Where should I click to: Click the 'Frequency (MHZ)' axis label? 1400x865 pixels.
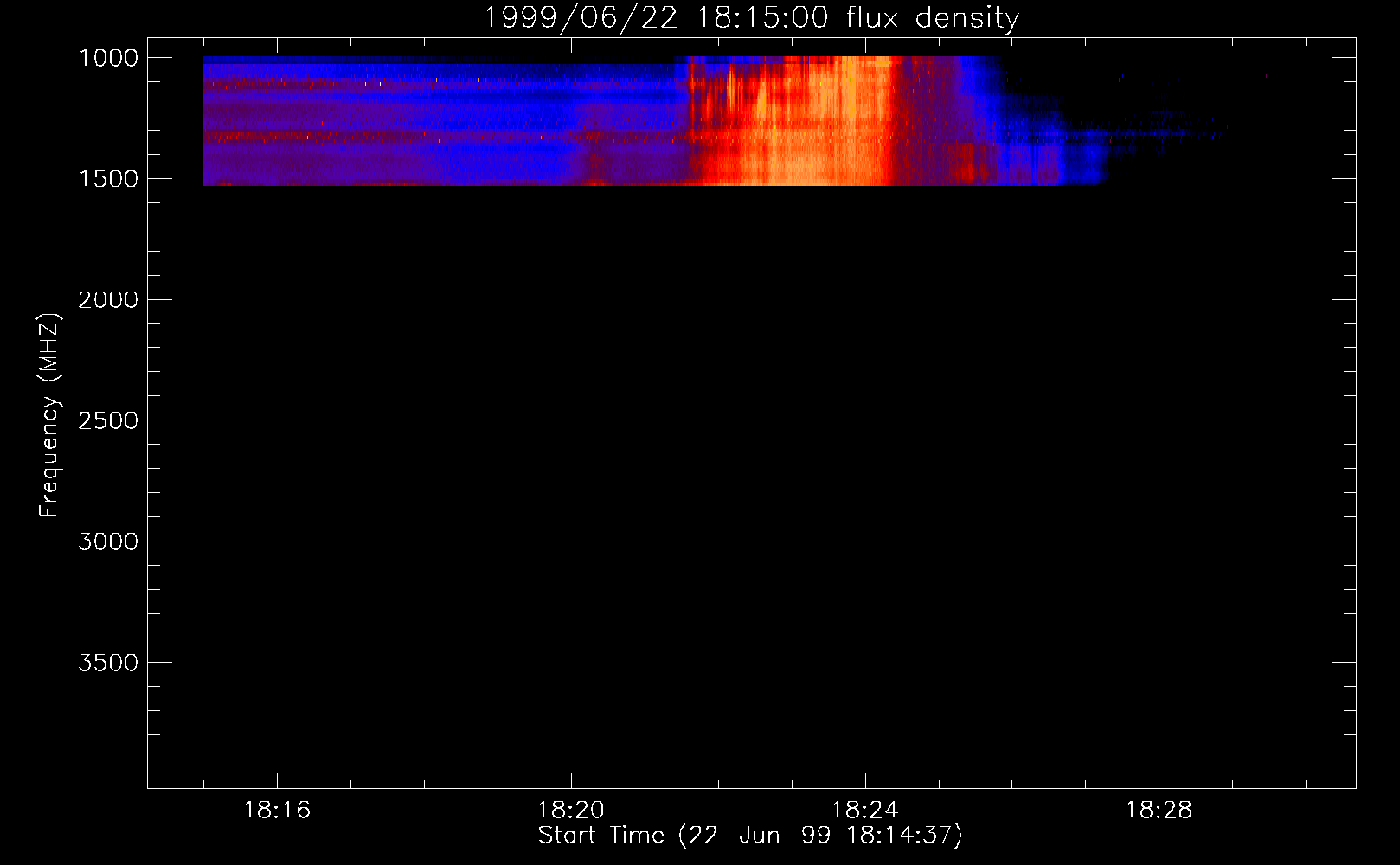point(49,415)
